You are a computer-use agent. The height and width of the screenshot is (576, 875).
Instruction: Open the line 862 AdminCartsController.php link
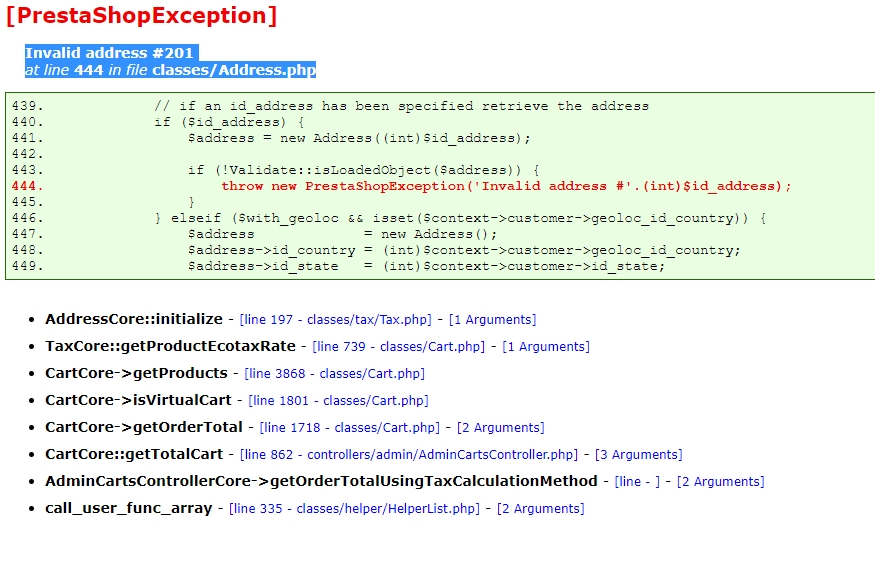pyautogui.click(x=409, y=454)
